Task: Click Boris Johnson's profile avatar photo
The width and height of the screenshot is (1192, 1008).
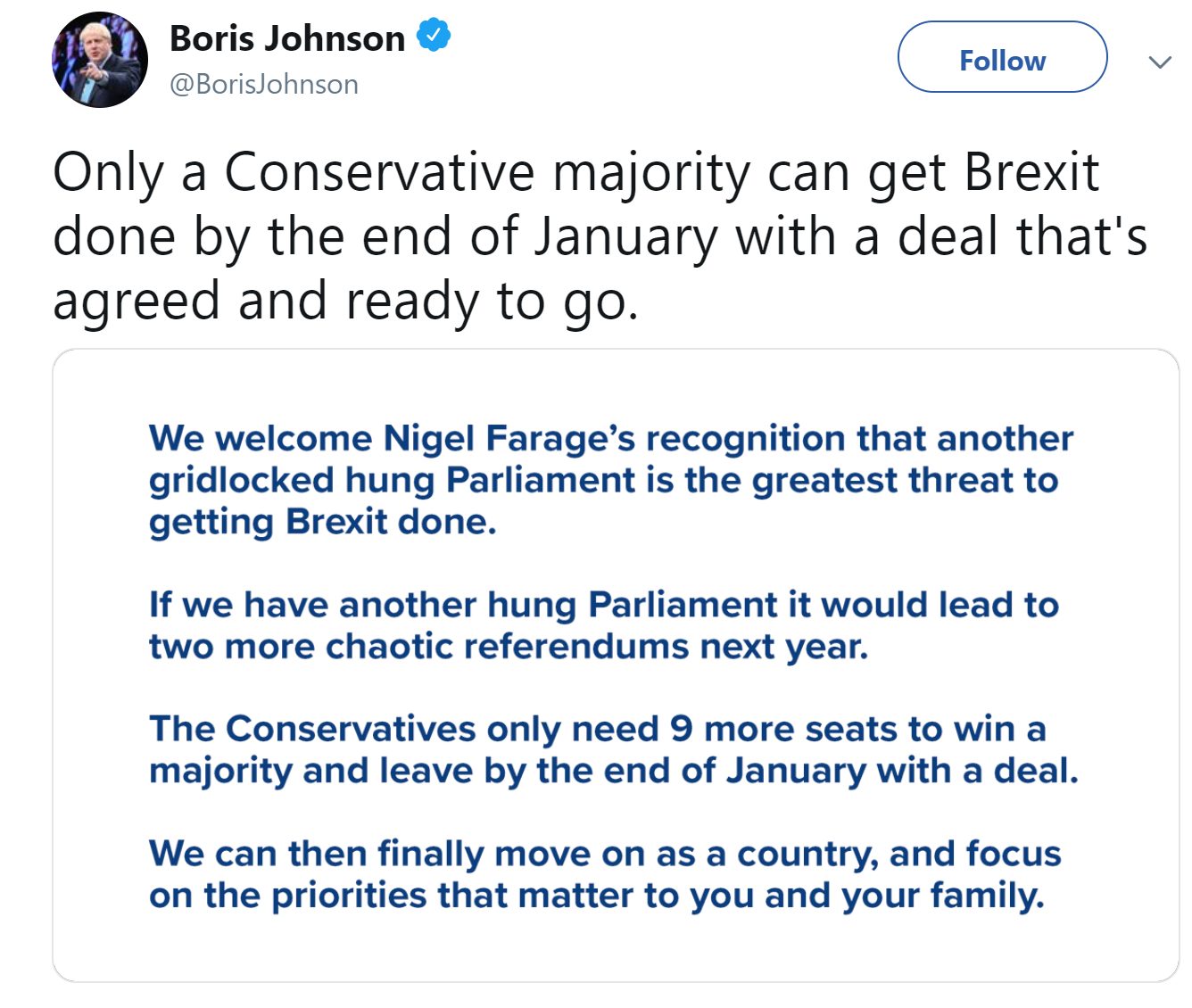Action: 100,61
